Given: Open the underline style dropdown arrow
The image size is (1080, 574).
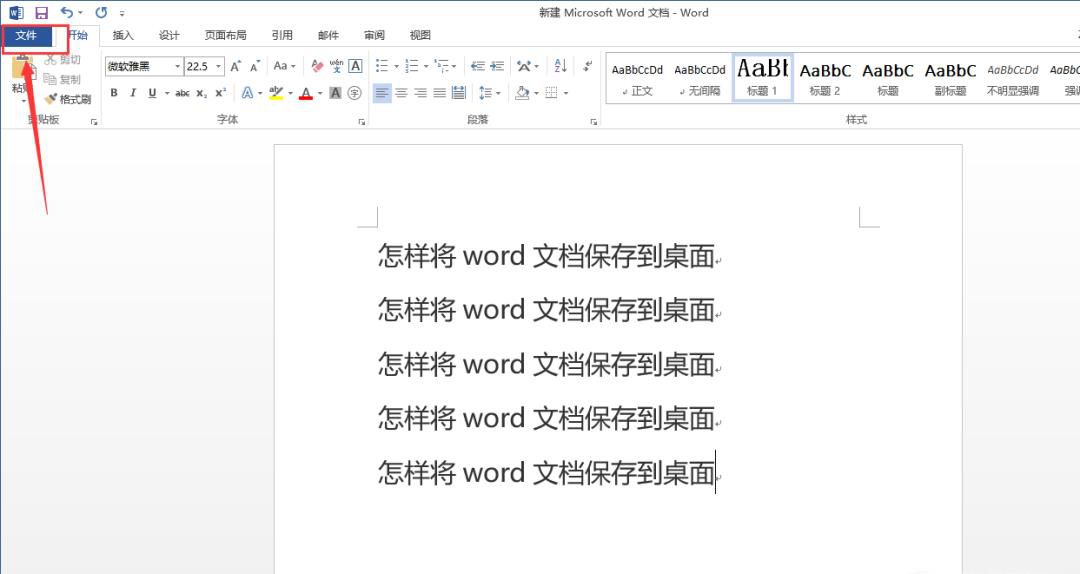Looking at the screenshot, I should coord(167,93).
